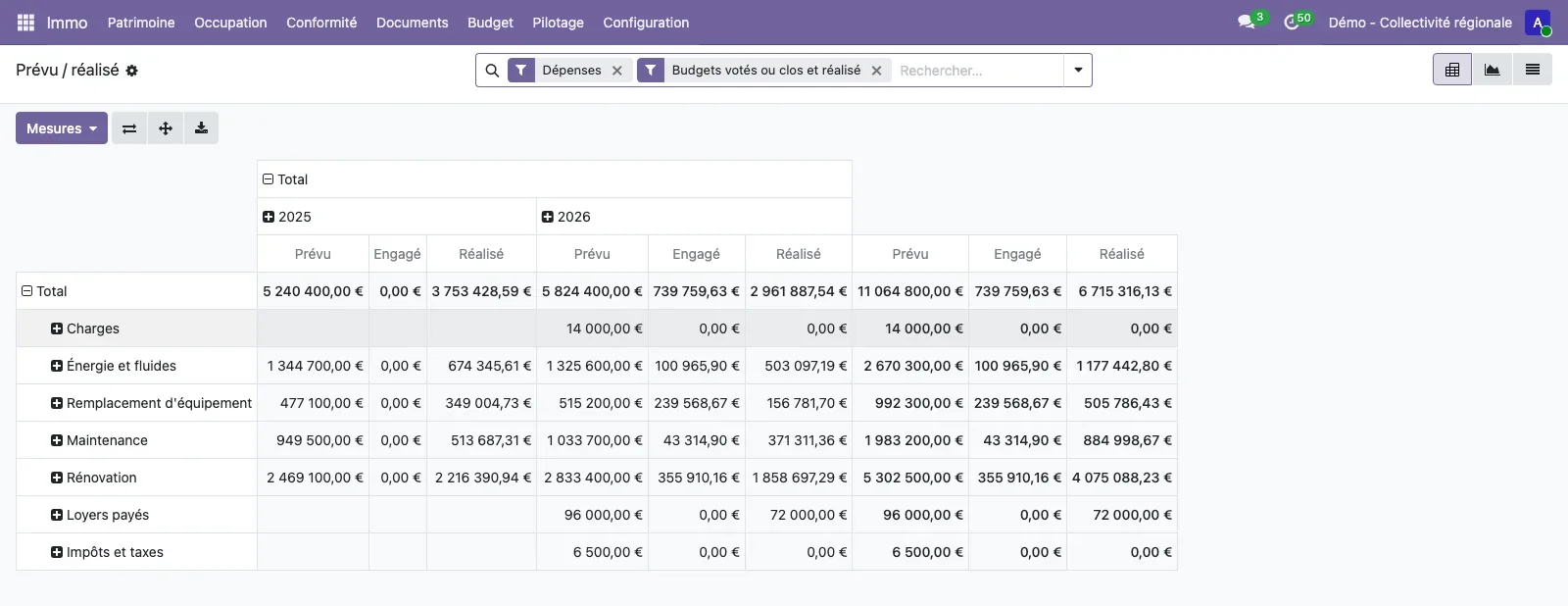
Task: Expand all pivot rows and columns
Action: coord(166,128)
